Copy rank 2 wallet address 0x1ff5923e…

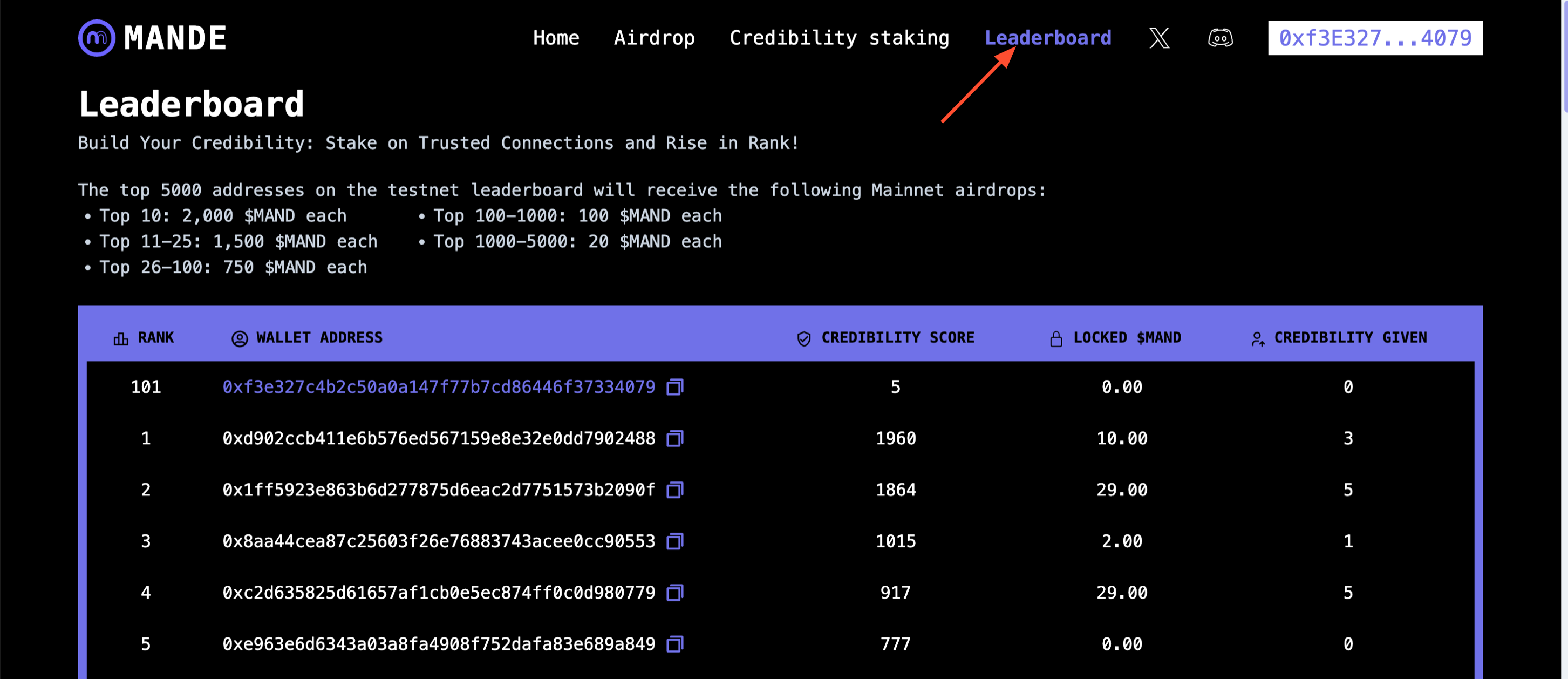(x=675, y=490)
